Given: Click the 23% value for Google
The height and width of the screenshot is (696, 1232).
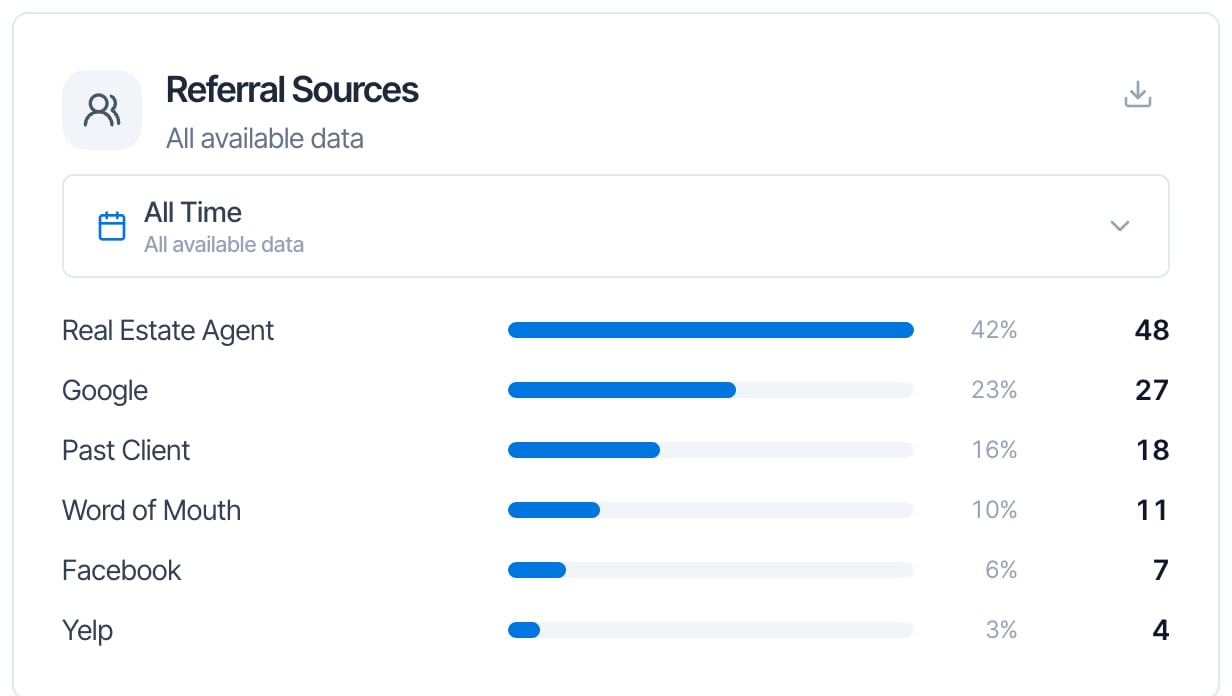Looking at the screenshot, I should coord(994,390).
